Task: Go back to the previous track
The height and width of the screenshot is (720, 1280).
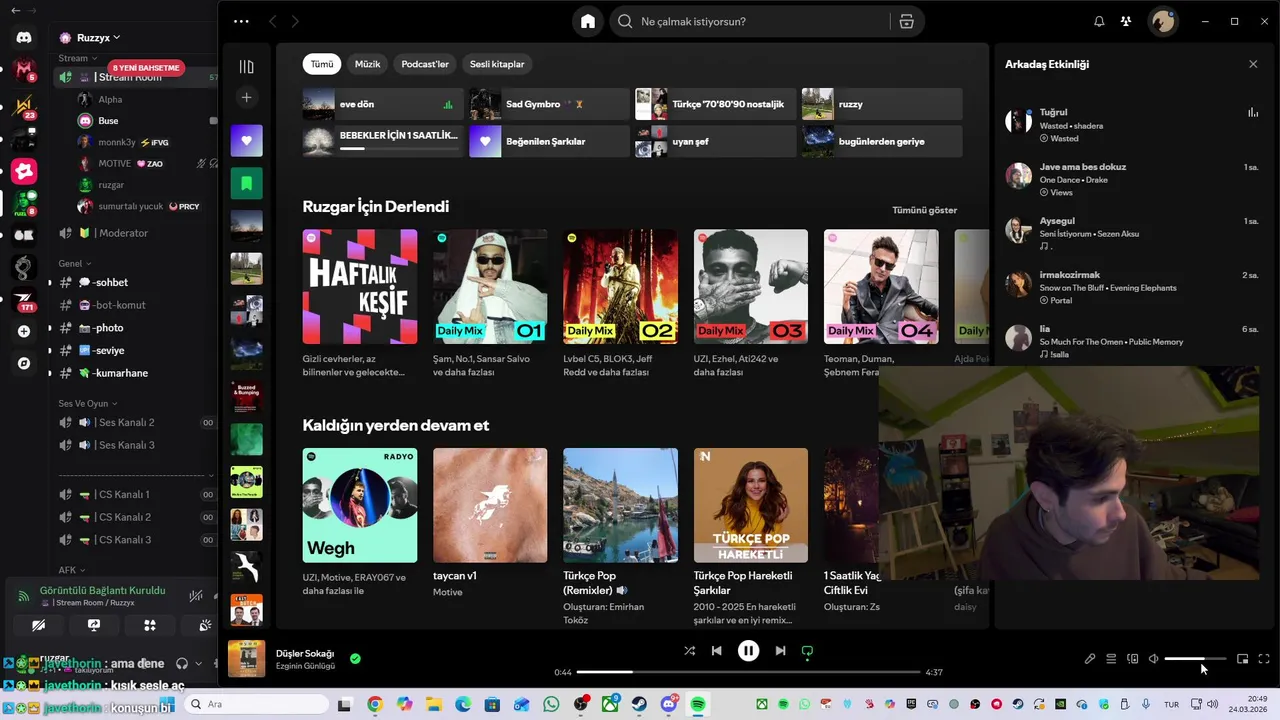Action: (x=716, y=651)
